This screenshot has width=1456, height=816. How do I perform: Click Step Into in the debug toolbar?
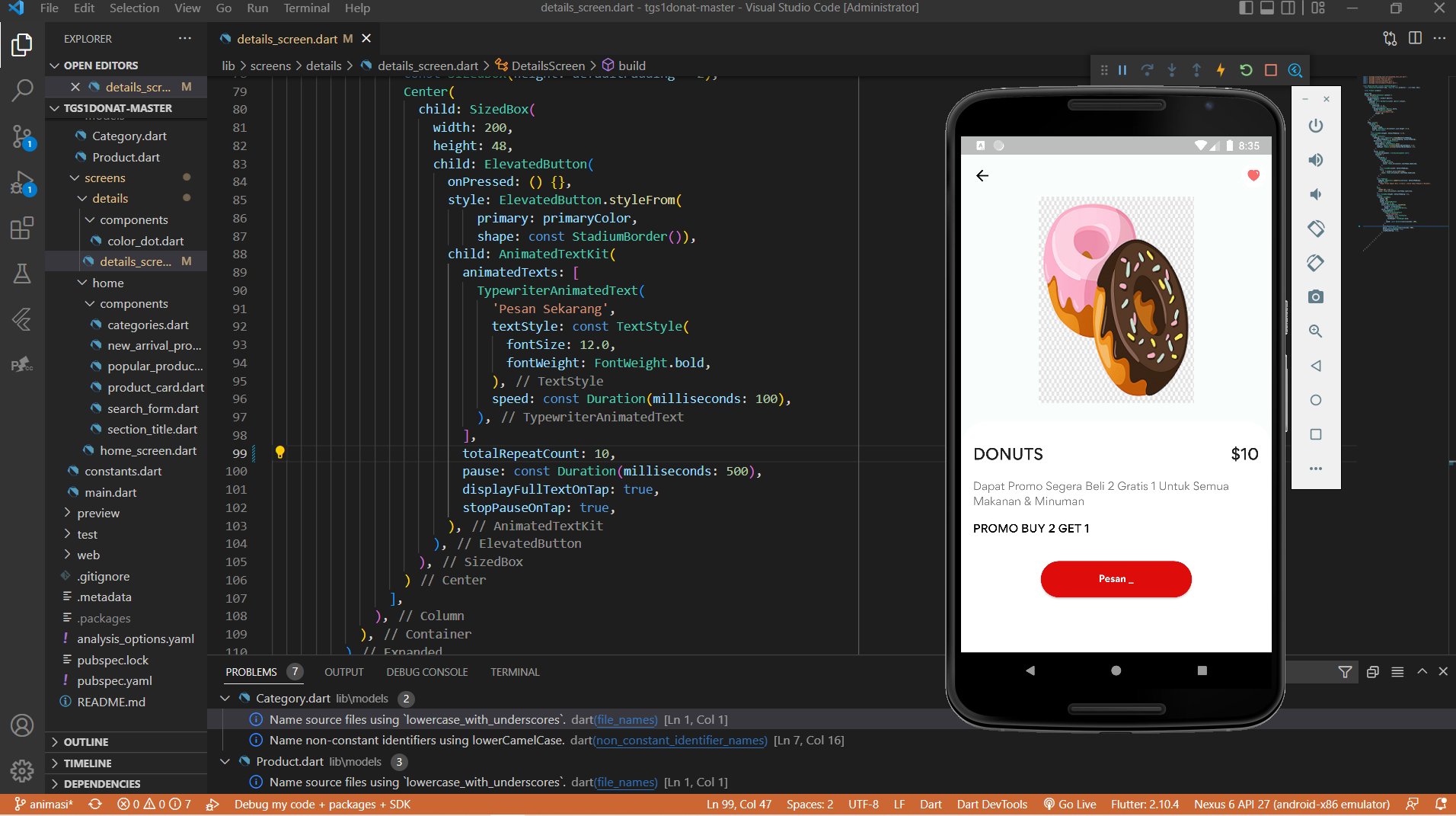coord(1172,70)
